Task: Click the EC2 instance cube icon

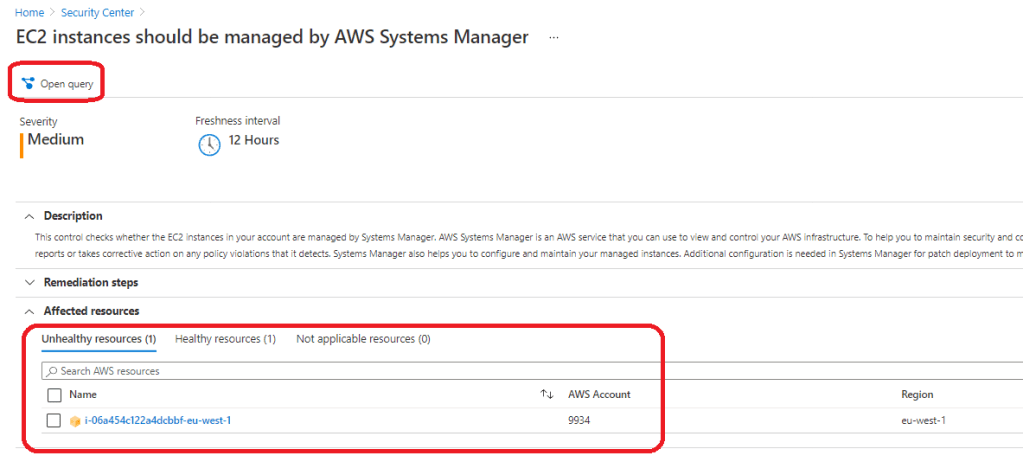Action: (75, 421)
